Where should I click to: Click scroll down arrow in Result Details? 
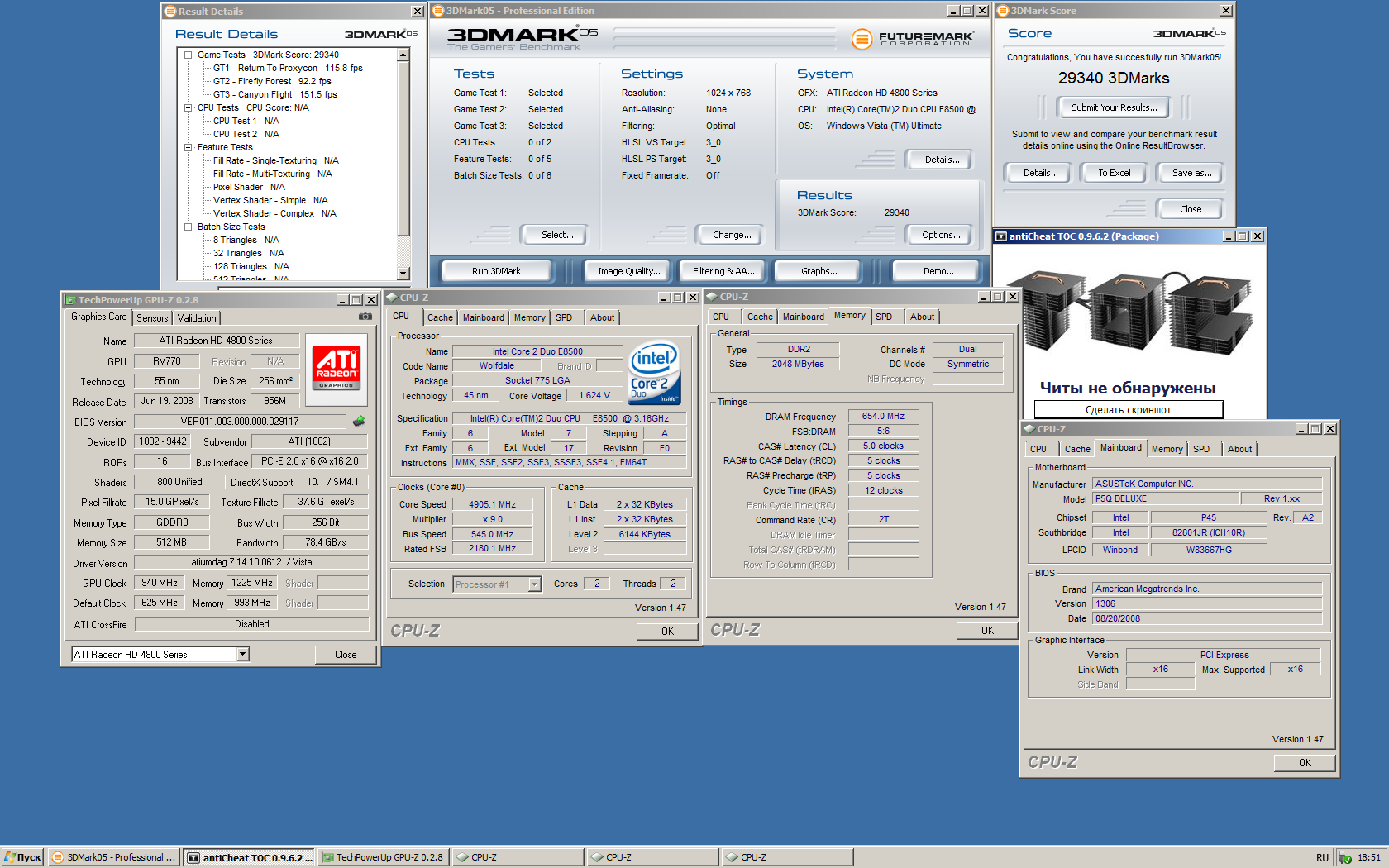(403, 273)
